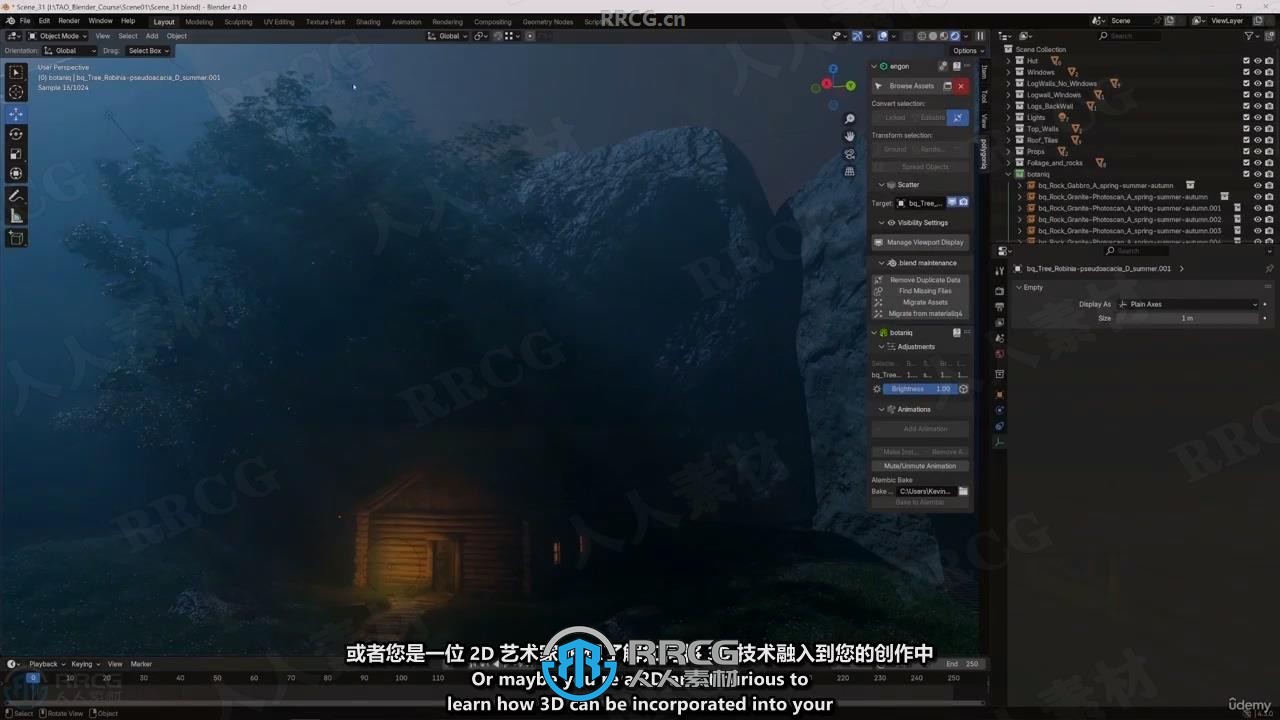Collapse the botaniq collection
1280x720 pixels.
point(1009,174)
